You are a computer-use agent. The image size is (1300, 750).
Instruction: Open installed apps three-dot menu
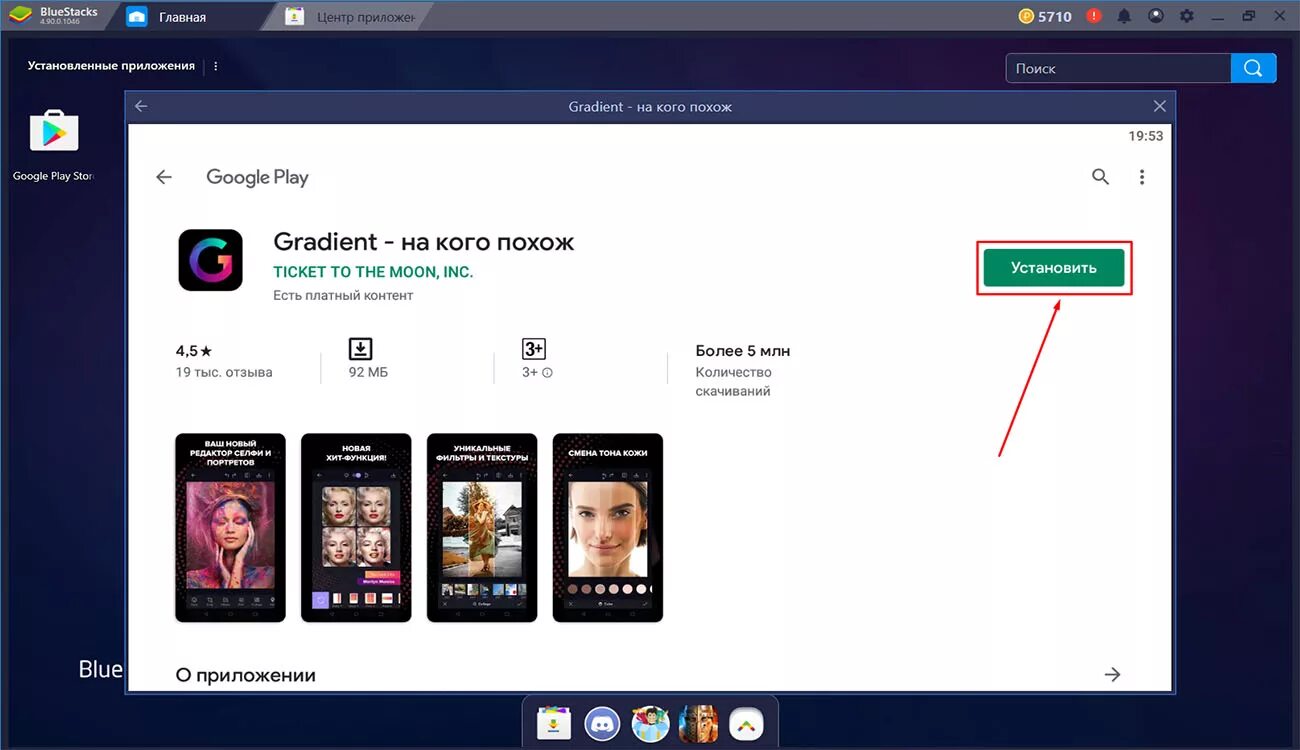pos(216,66)
